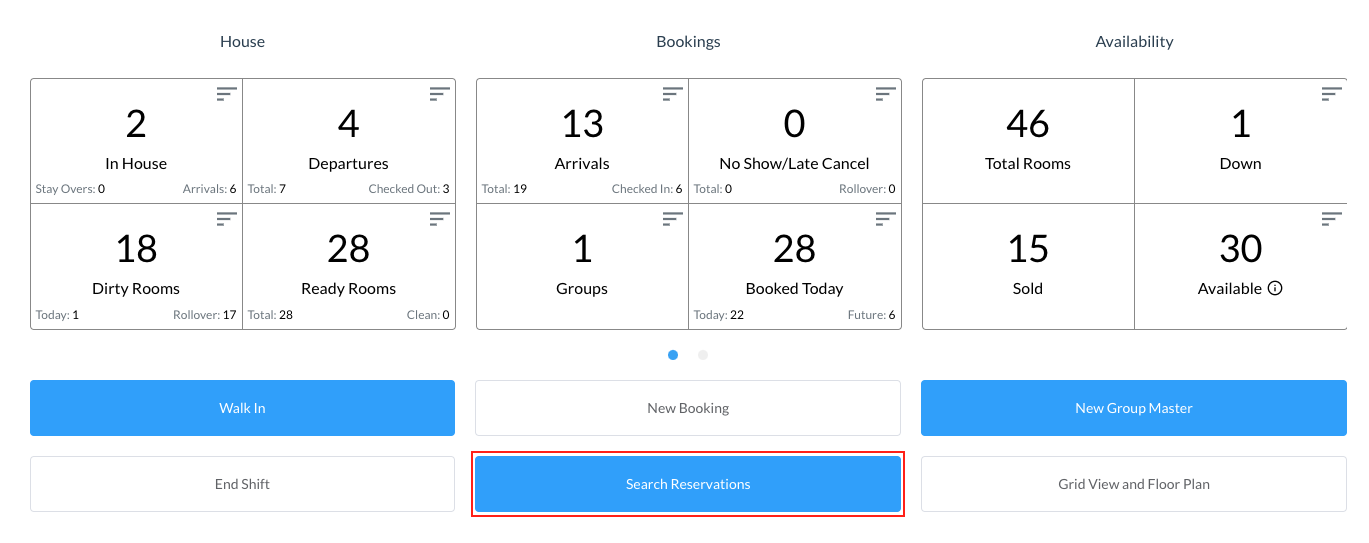
Task: Create a New Group Master
Action: [x=1133, y=408]
